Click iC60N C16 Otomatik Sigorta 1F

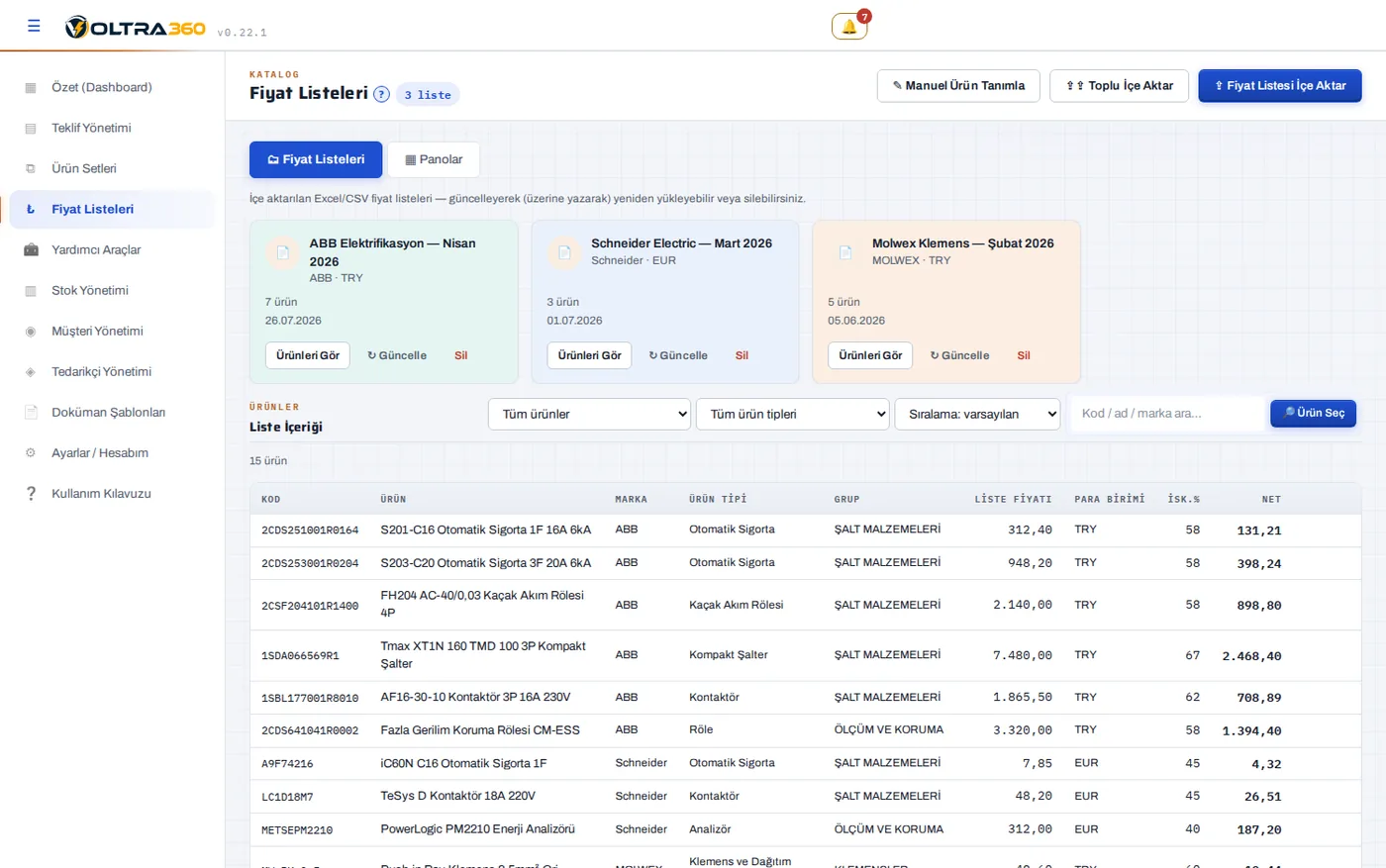pos(463,763)
